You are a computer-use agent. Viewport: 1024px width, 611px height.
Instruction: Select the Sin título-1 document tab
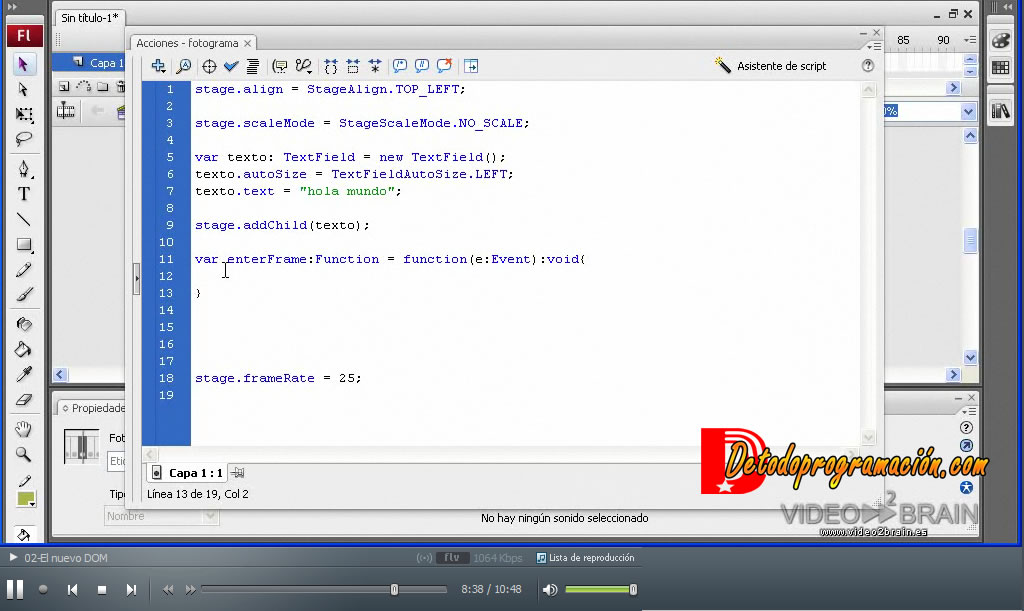(x=90, y=17)
